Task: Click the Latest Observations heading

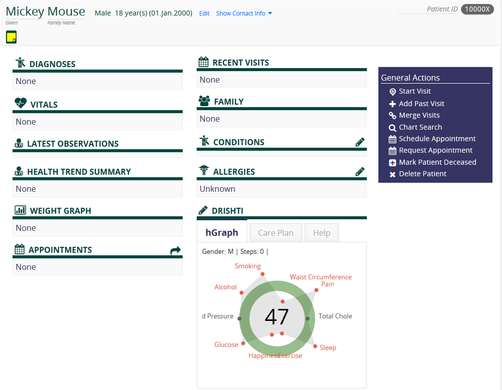Action: pos(73,144)
